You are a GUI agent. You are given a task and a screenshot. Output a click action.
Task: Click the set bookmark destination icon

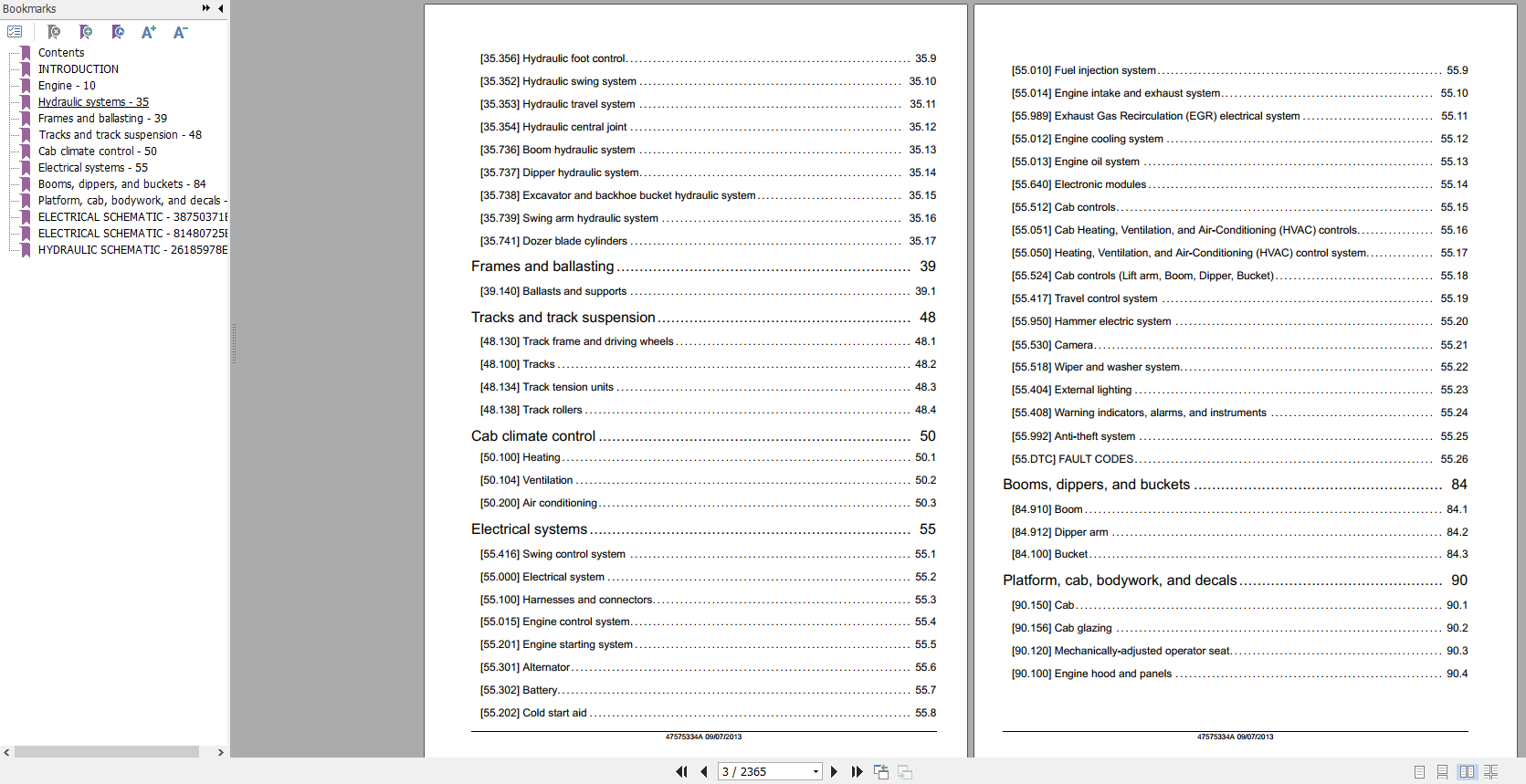118,32
